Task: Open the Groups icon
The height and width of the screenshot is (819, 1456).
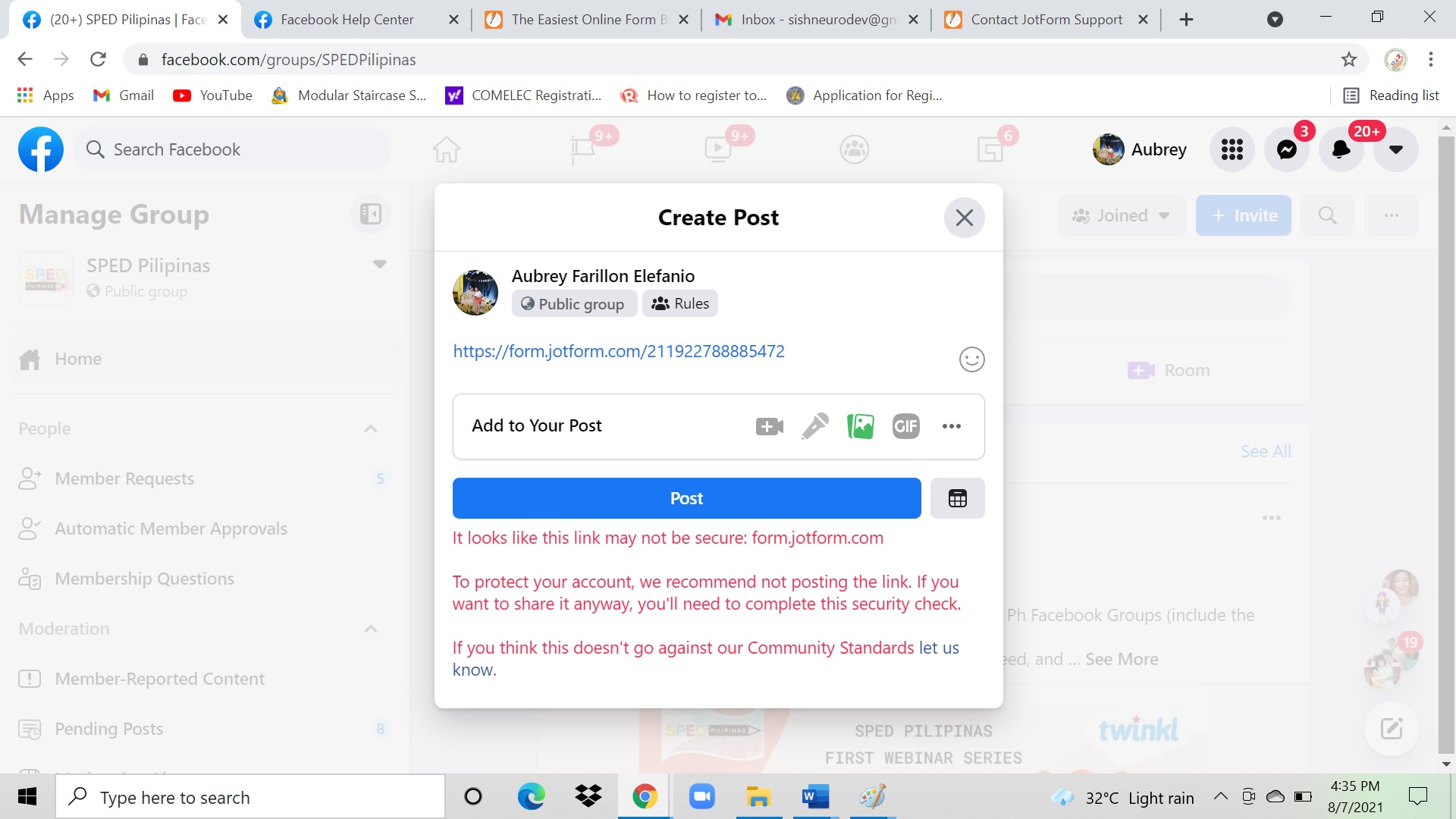Action: click(854, 149)
